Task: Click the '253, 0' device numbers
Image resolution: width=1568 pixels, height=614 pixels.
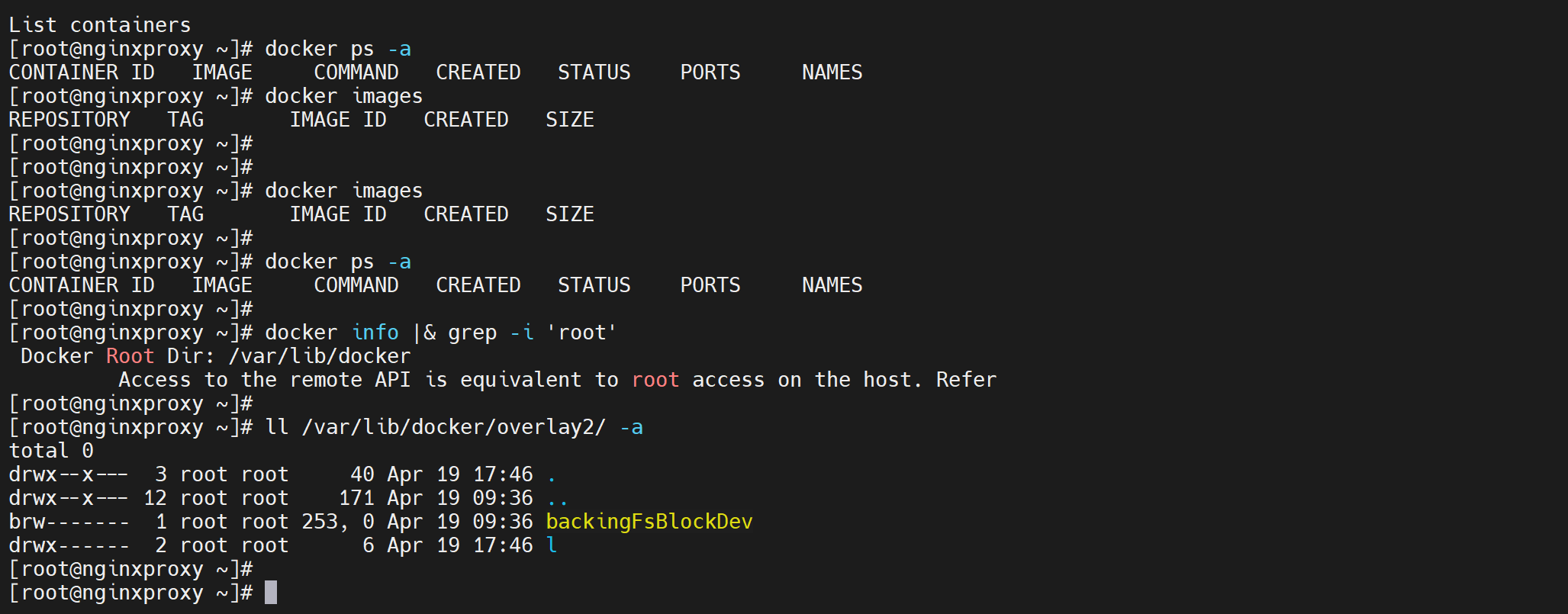Action: pos(338,522)
